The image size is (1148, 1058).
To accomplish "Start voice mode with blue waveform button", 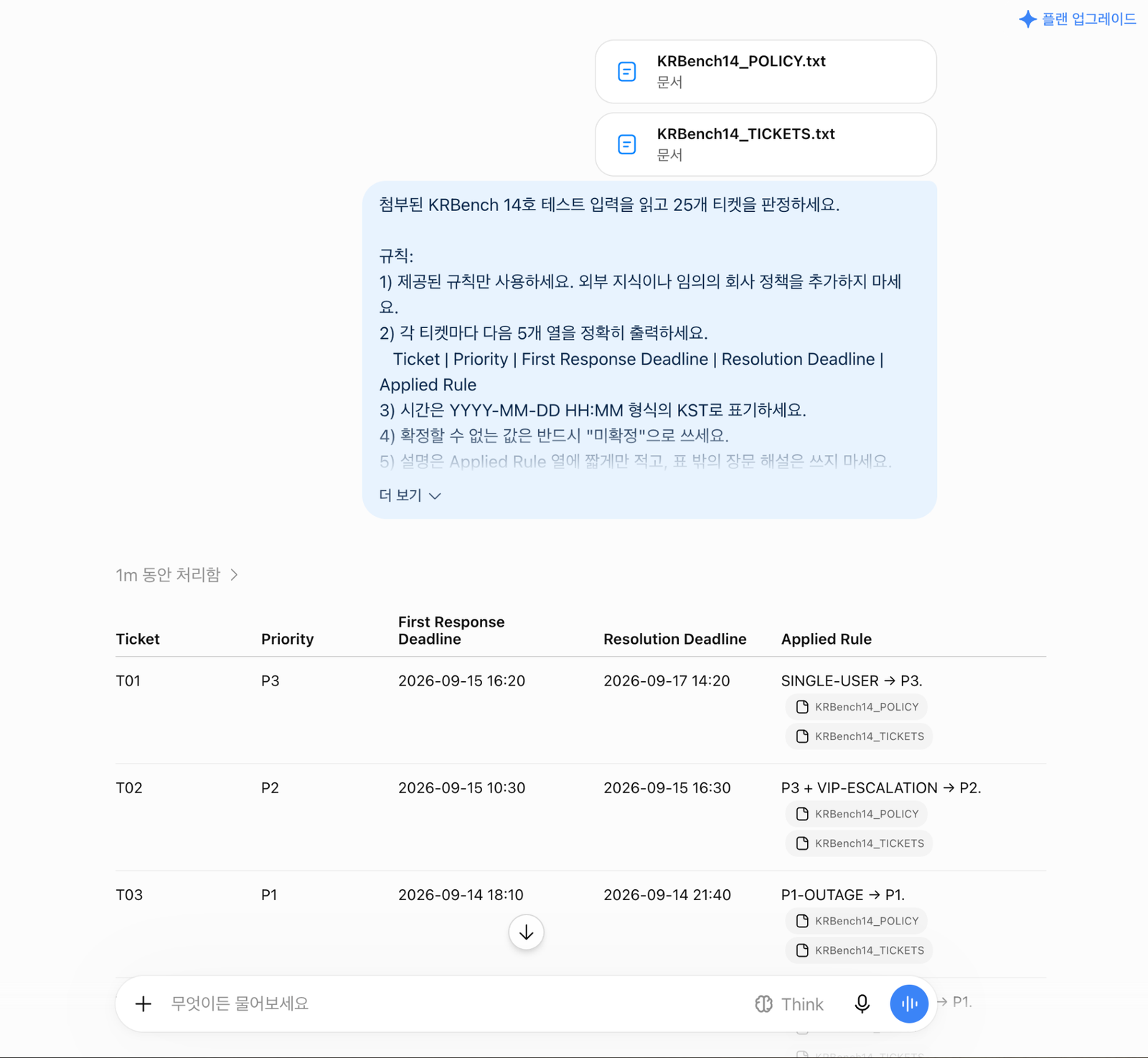I will pyautogui.click(x=909, y=1003).
